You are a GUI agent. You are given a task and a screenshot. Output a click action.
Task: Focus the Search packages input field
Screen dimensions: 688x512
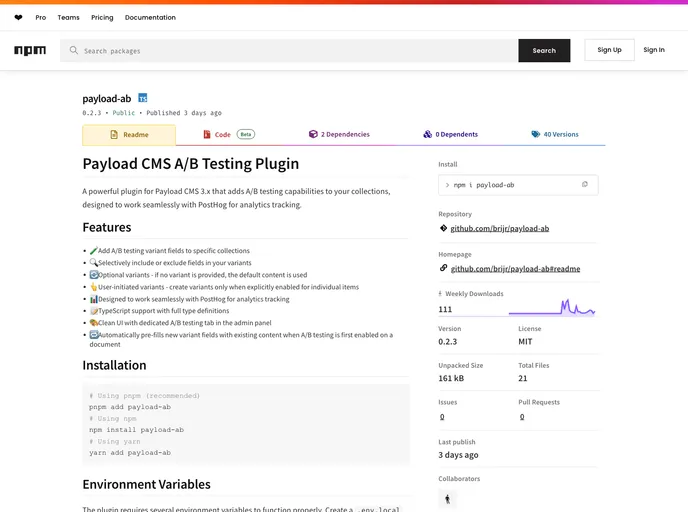[289, 50]
